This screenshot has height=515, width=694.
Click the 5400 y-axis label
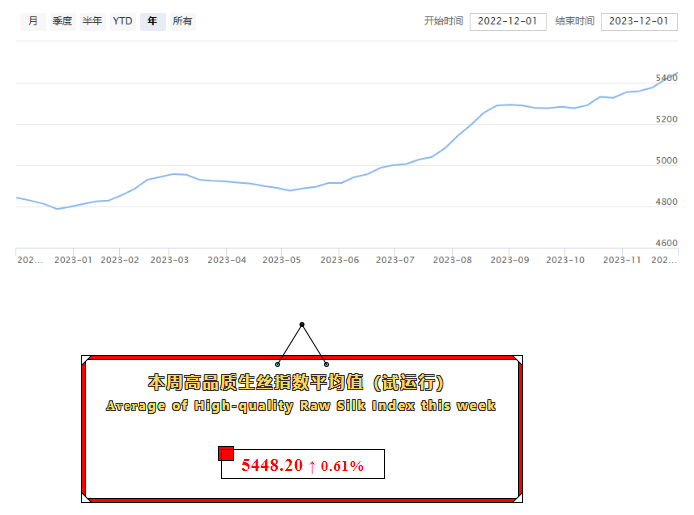(x=666, y=78)
